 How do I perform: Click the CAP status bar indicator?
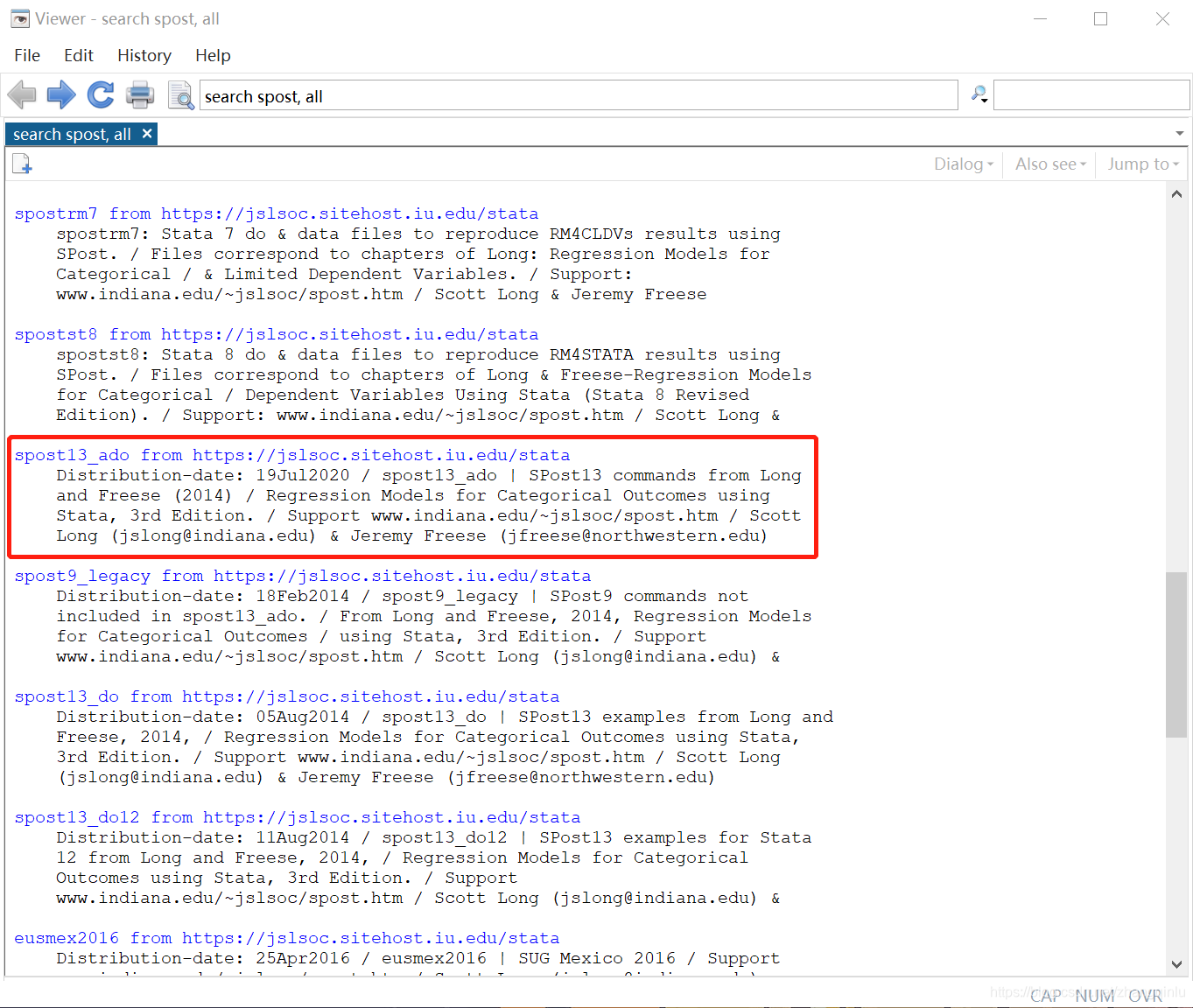(1045, 996)
